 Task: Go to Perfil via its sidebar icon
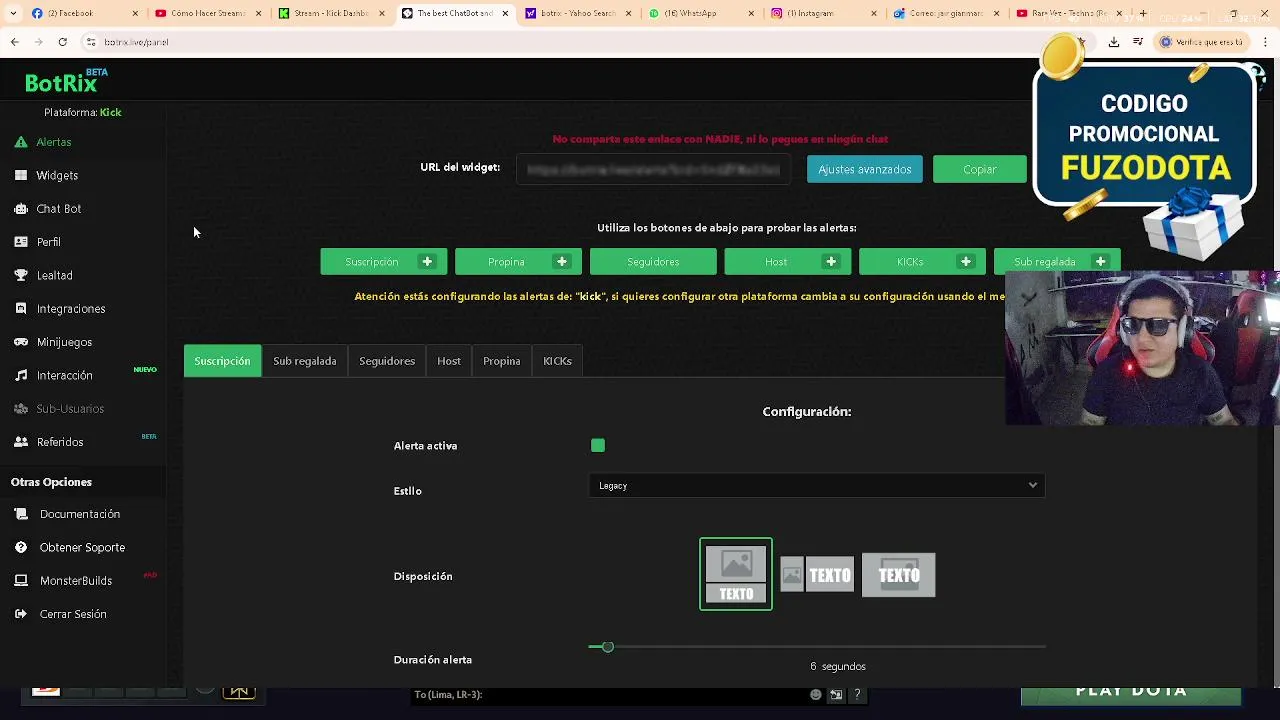pyautogui.click(x=21, y=242)
